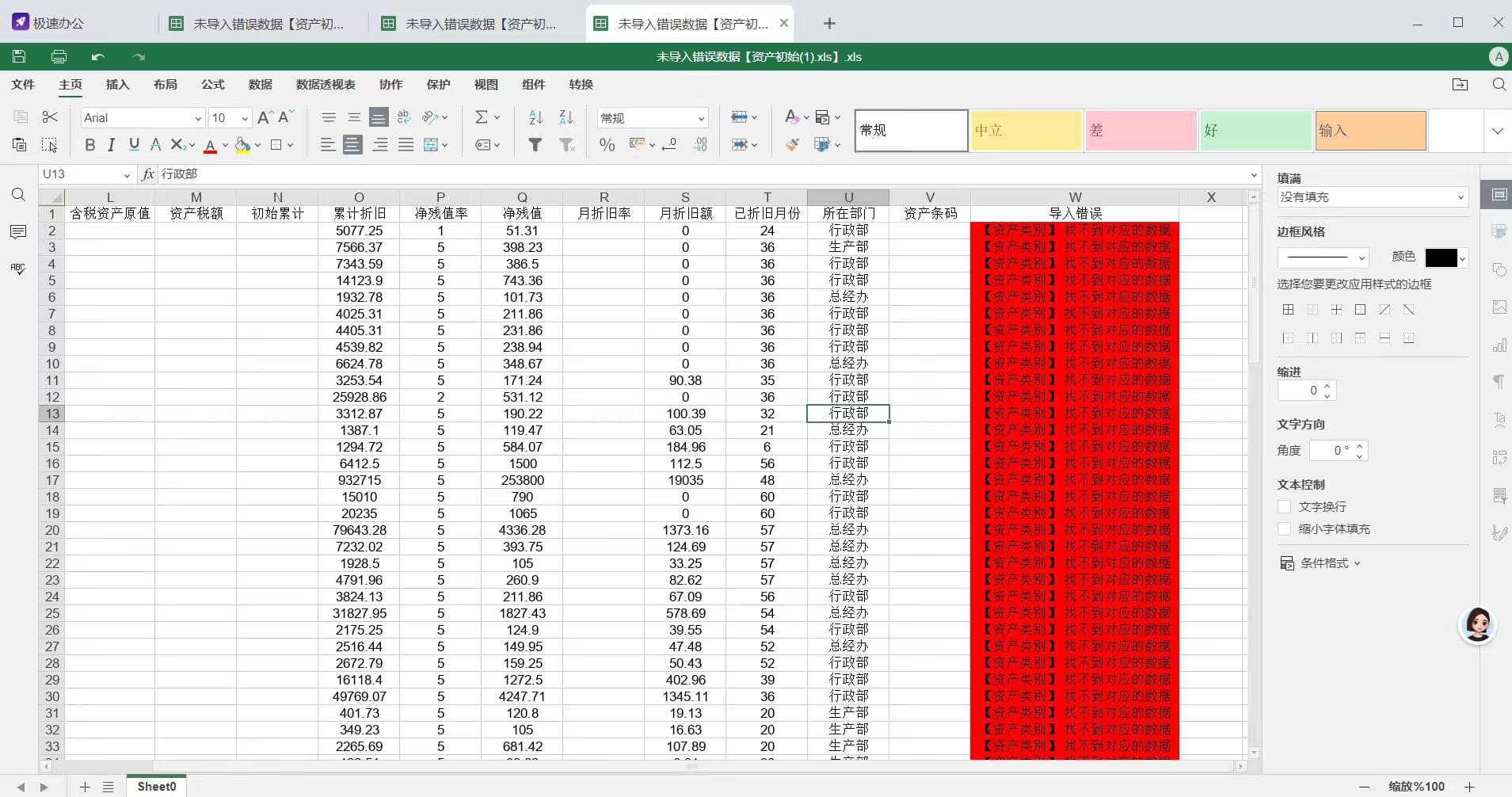Open the chart panel in right sidebar
The width and height of the screenshot is (1512, 797).
tap(1499, 345)
